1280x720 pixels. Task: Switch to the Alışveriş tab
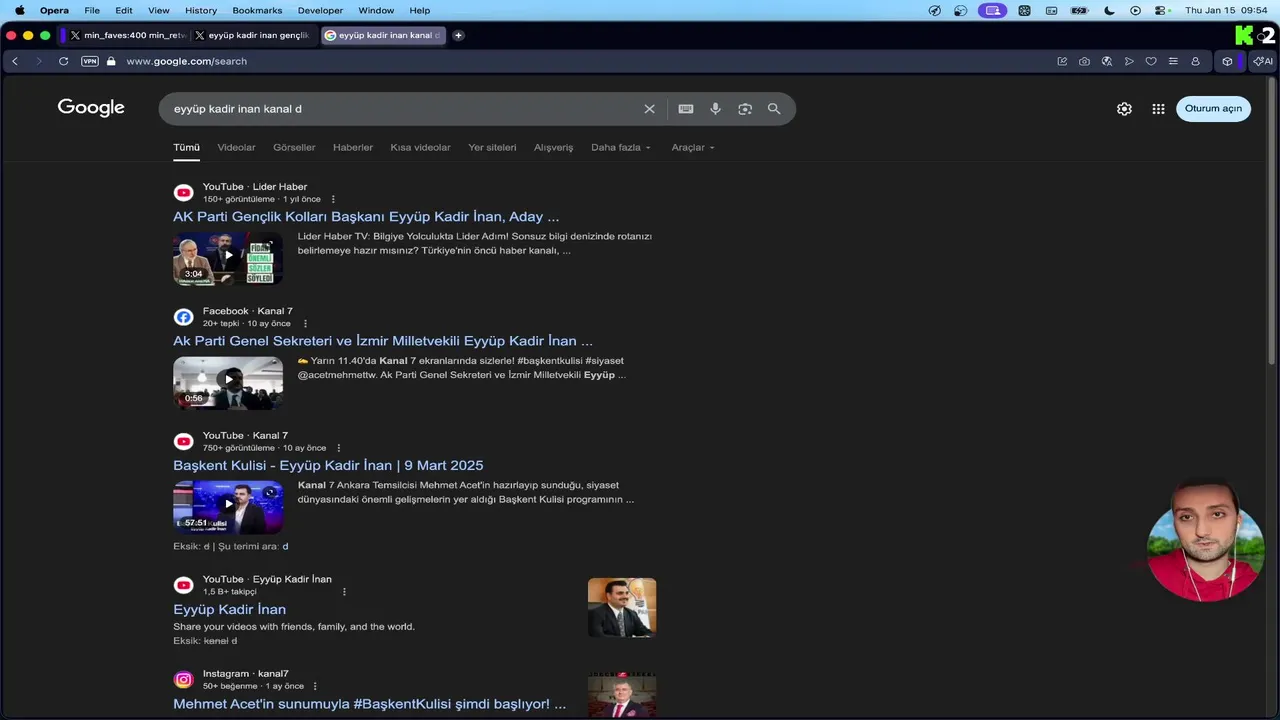(x=553, y=147)
